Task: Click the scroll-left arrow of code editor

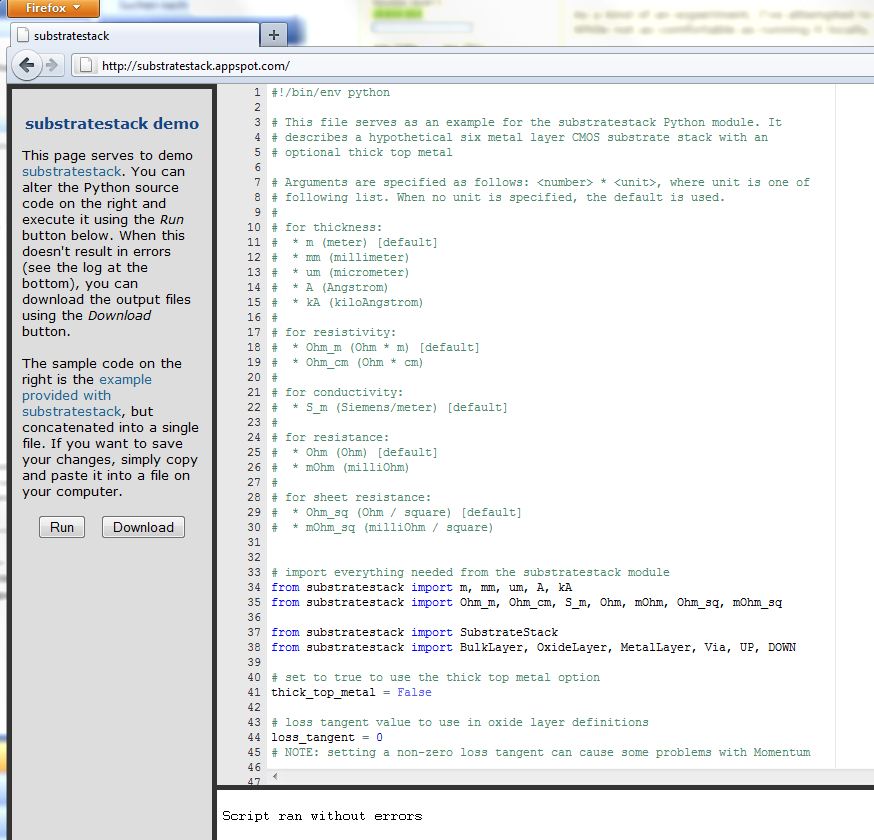Action: [x=275, y=776]
